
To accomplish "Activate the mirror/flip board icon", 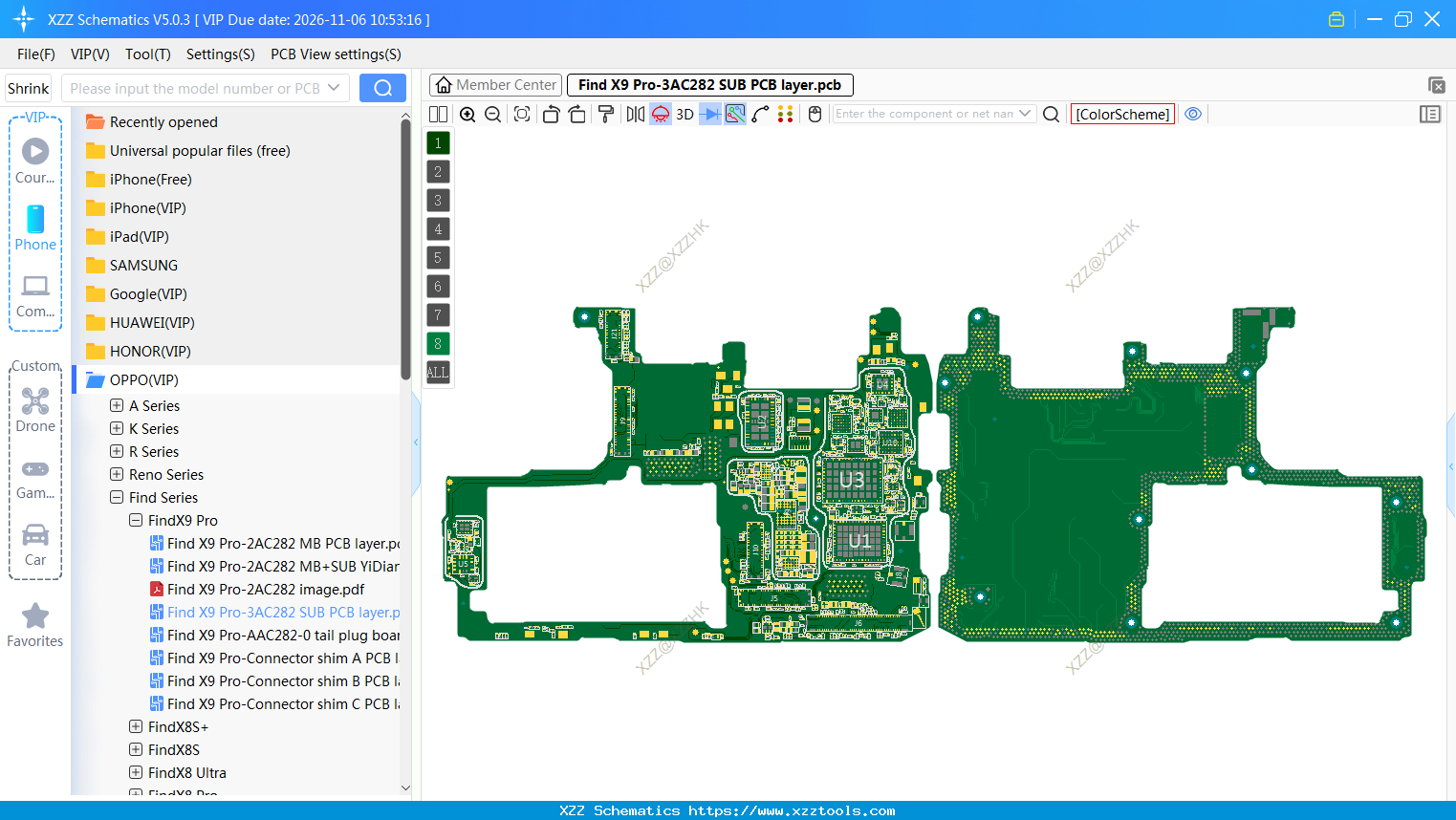I will click(635, 114).
